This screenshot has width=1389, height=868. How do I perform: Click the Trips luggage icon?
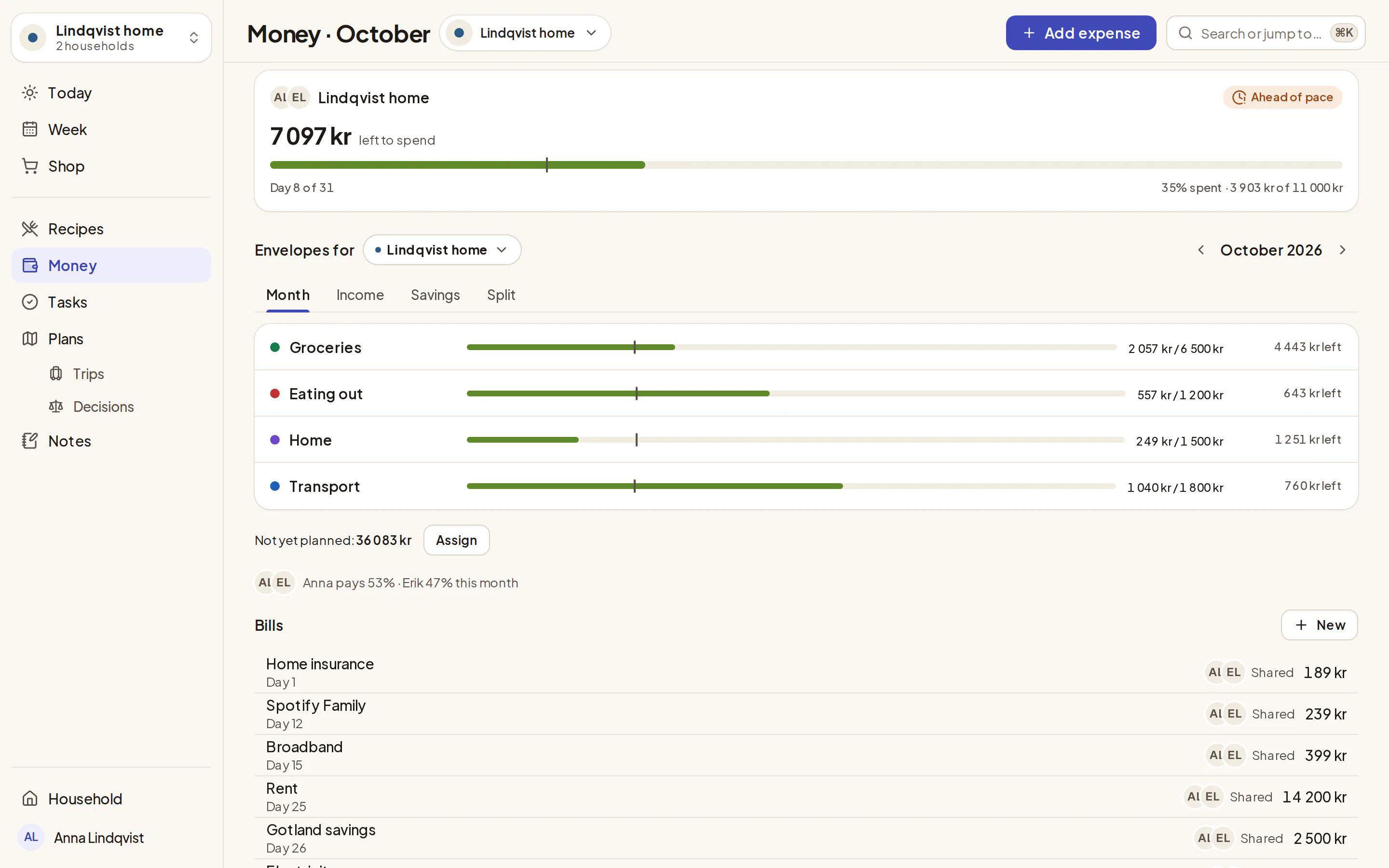(55, 374)
